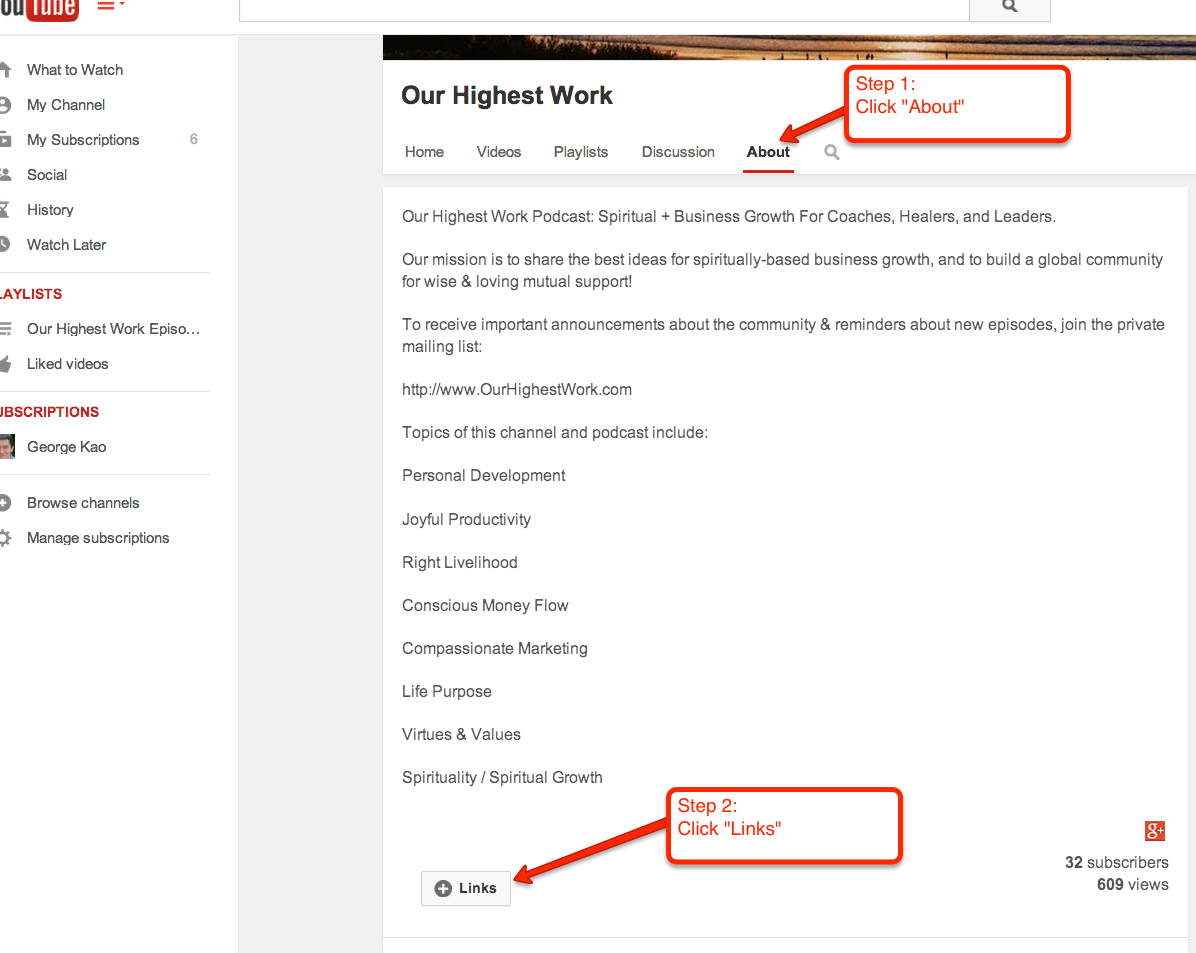This screenshot has height=953, width=1196.
Task: Open Manage subscriptions
Action: coord(98,538)
